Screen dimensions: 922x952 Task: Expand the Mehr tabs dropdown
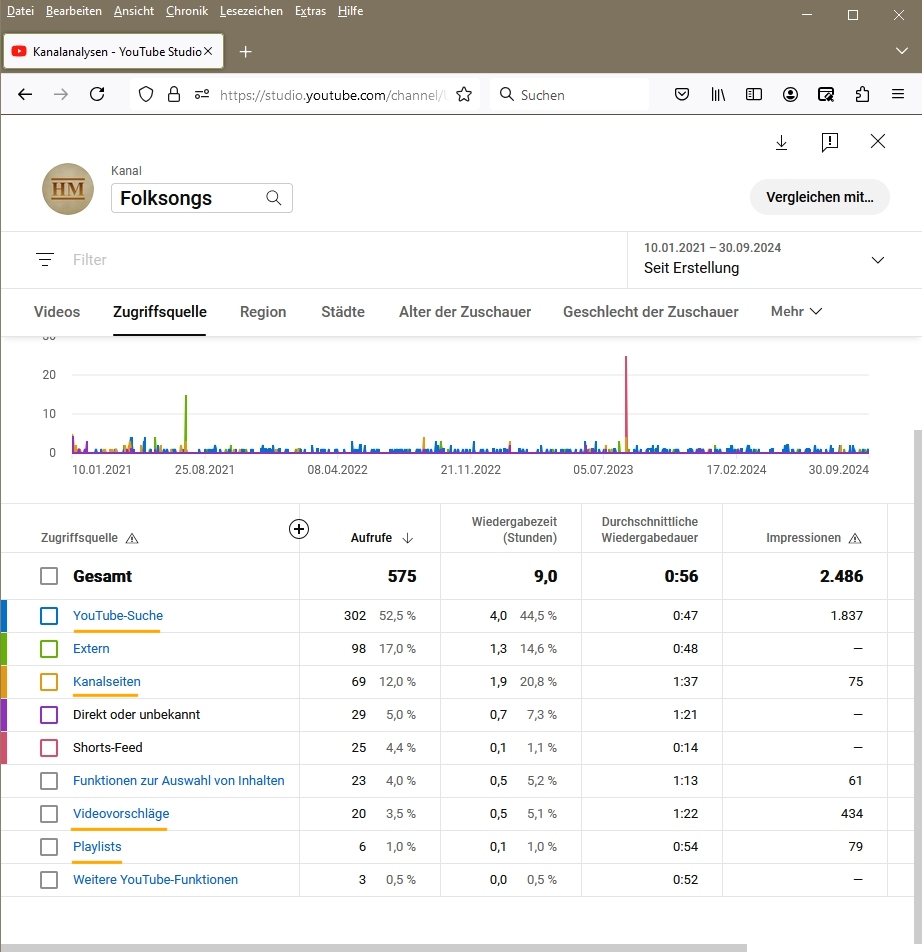pos(796,311)
